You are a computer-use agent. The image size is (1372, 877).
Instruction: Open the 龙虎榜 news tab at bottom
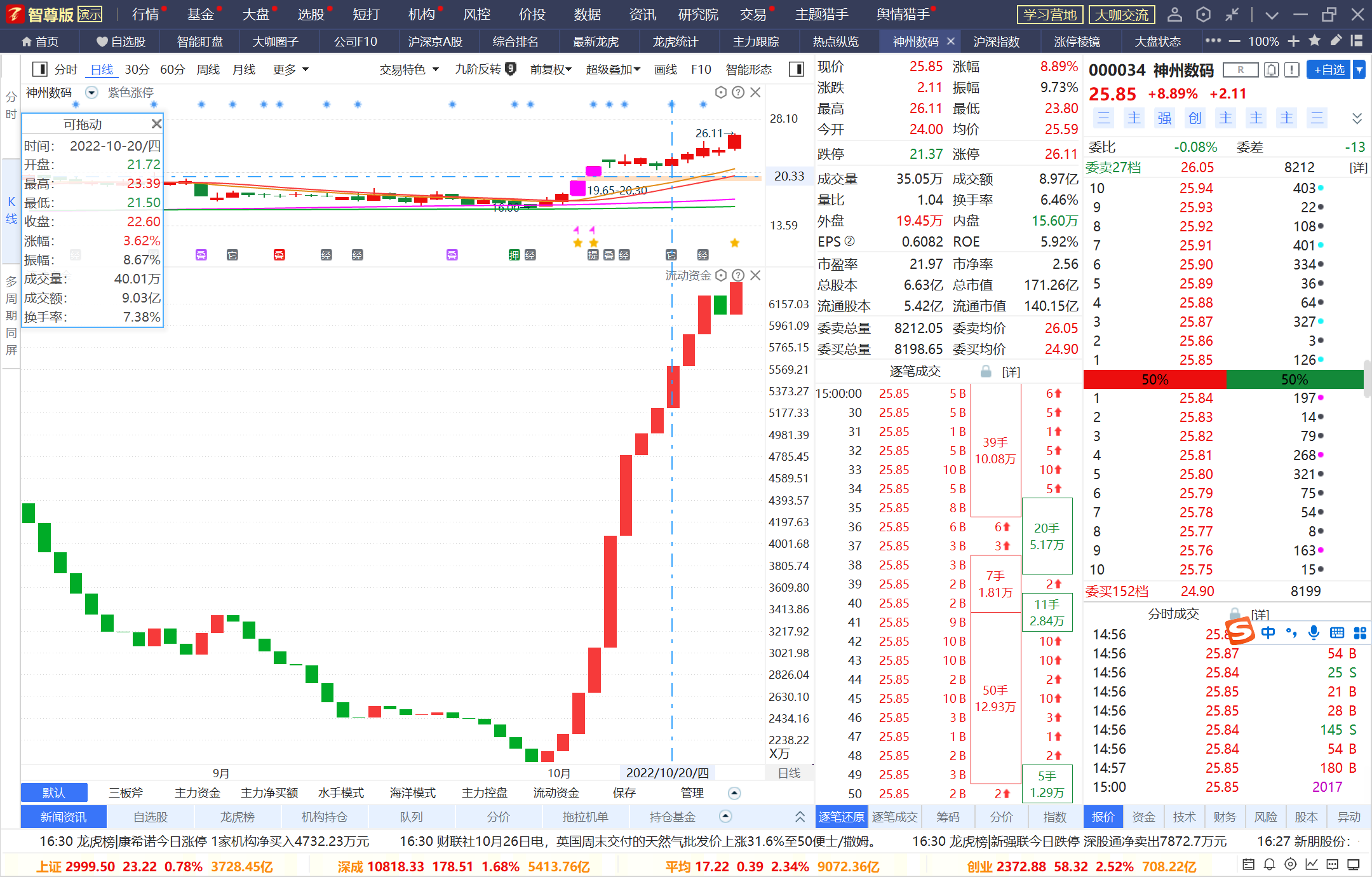tap(238, 817)
